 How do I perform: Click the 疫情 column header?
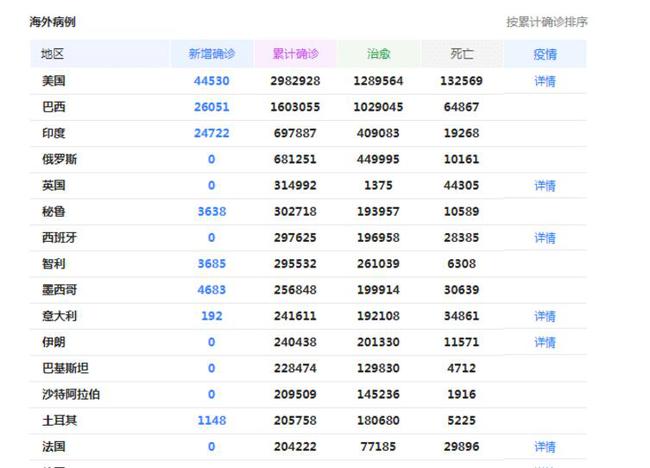coord(545,54)
